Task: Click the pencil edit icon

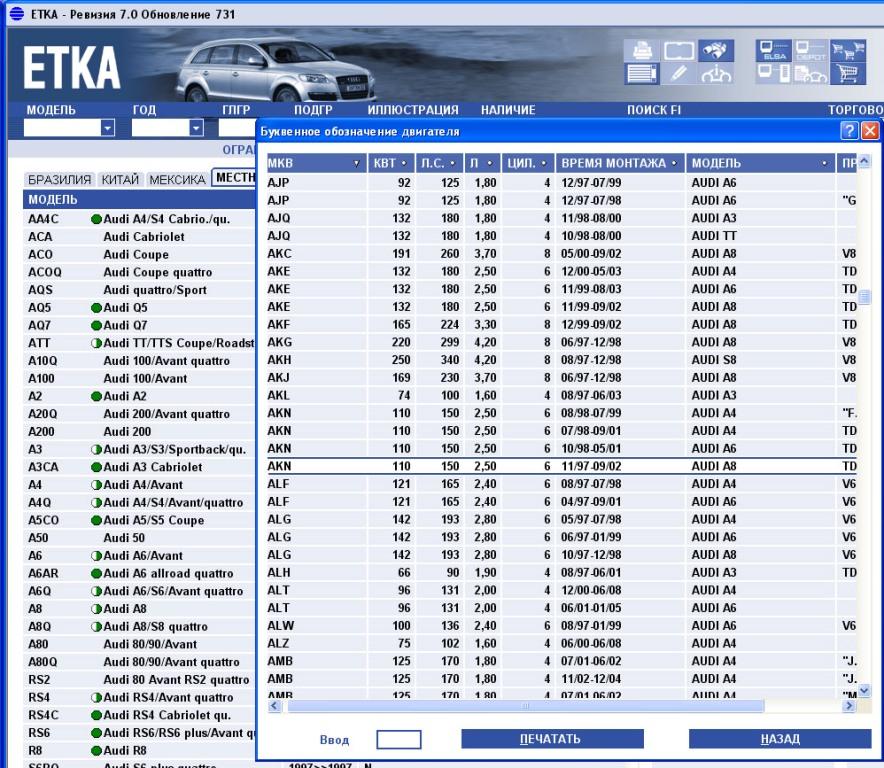Action: tap(678, 73)
